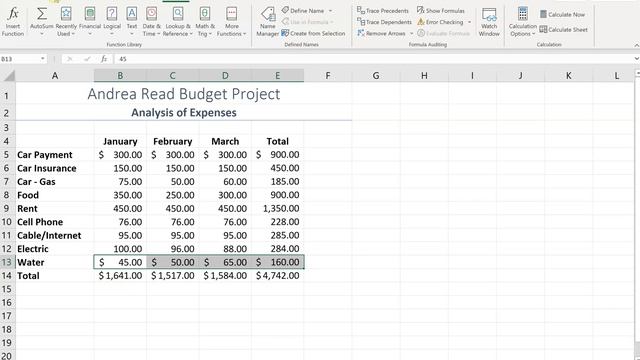Select column H header

pyautogui.click(x=424, y=76)
